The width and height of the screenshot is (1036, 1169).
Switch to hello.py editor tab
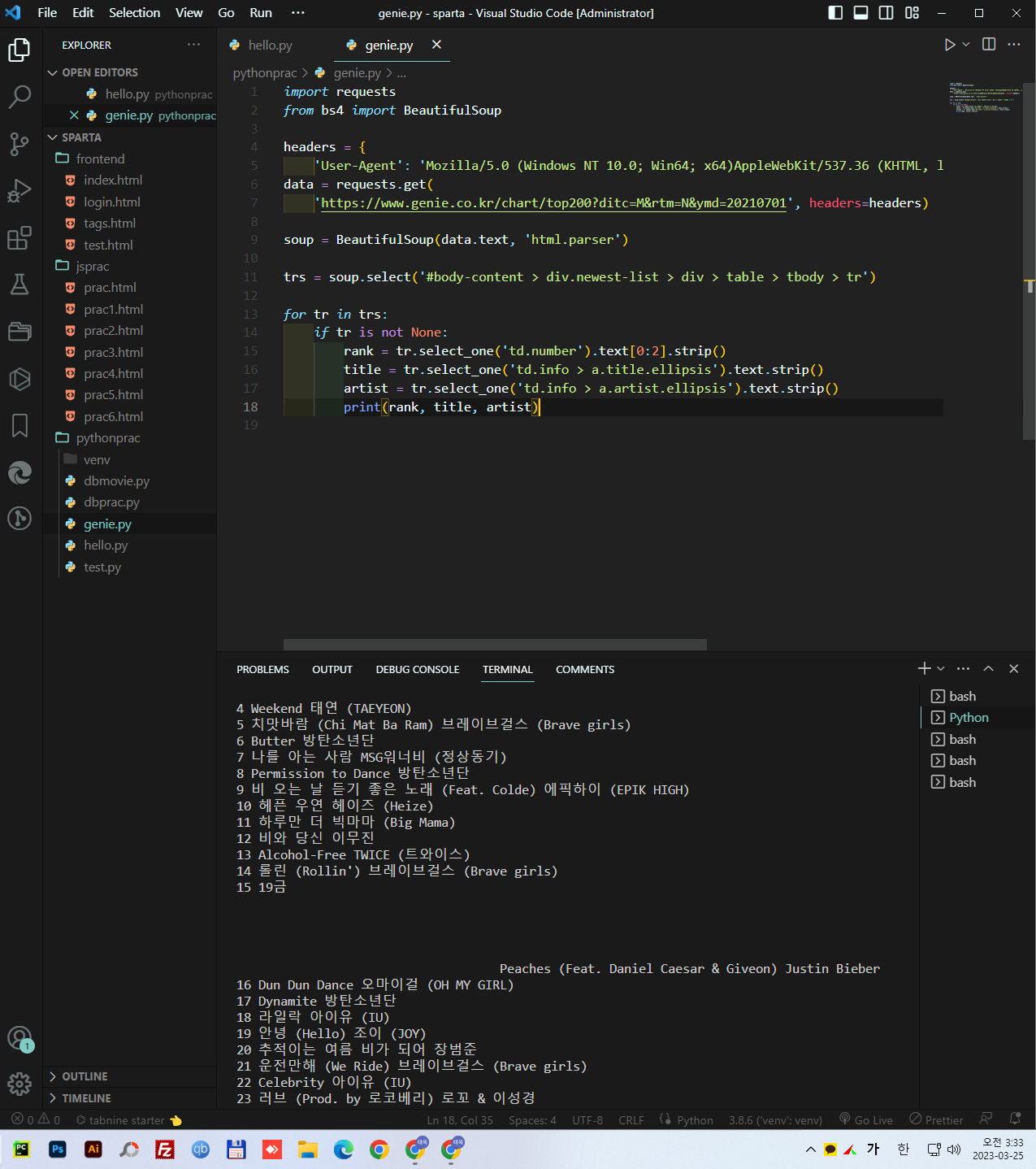coord(270,46)
